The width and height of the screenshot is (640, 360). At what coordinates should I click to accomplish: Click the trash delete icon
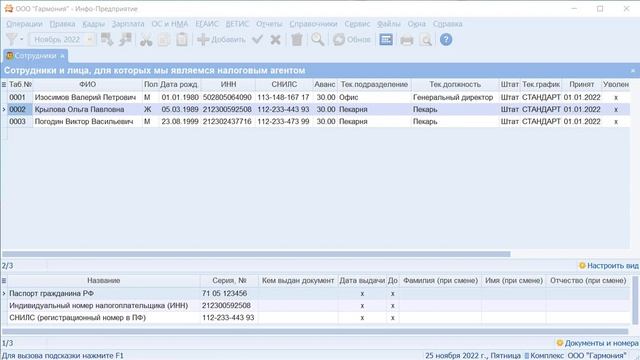click(297, 40)
